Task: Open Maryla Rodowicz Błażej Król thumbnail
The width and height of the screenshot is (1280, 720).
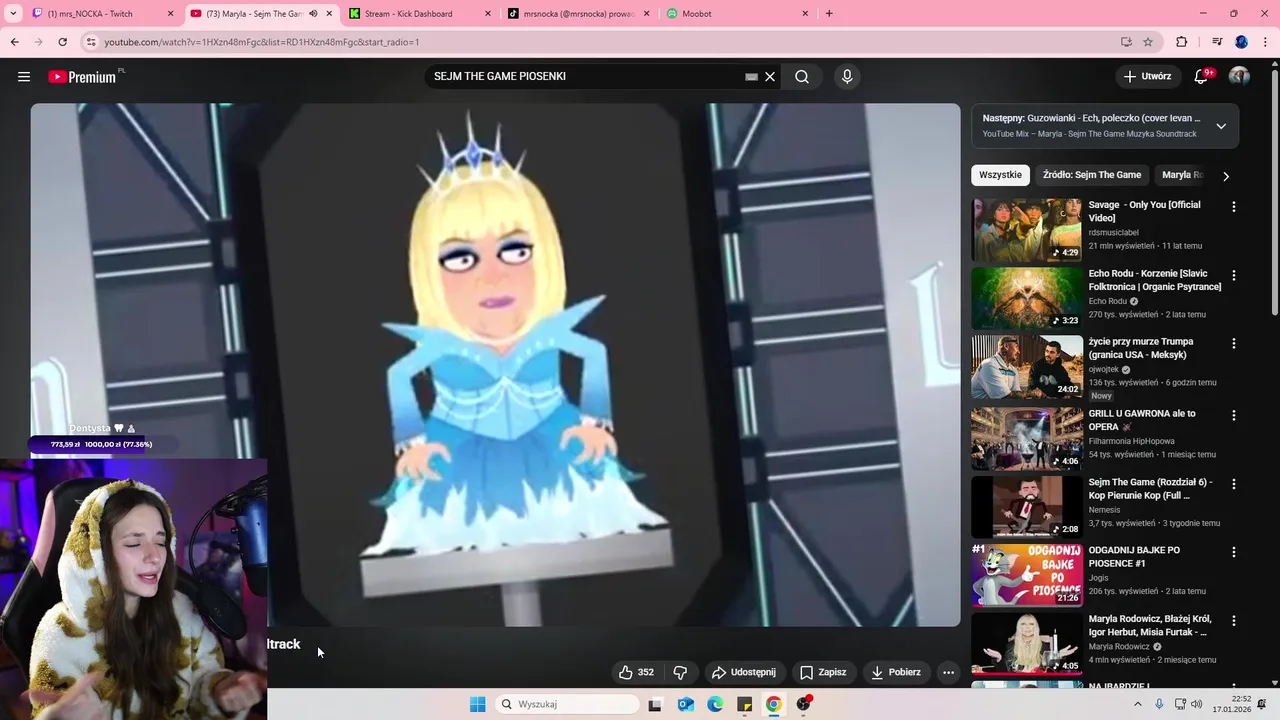Action: (x=1026, y=644)
